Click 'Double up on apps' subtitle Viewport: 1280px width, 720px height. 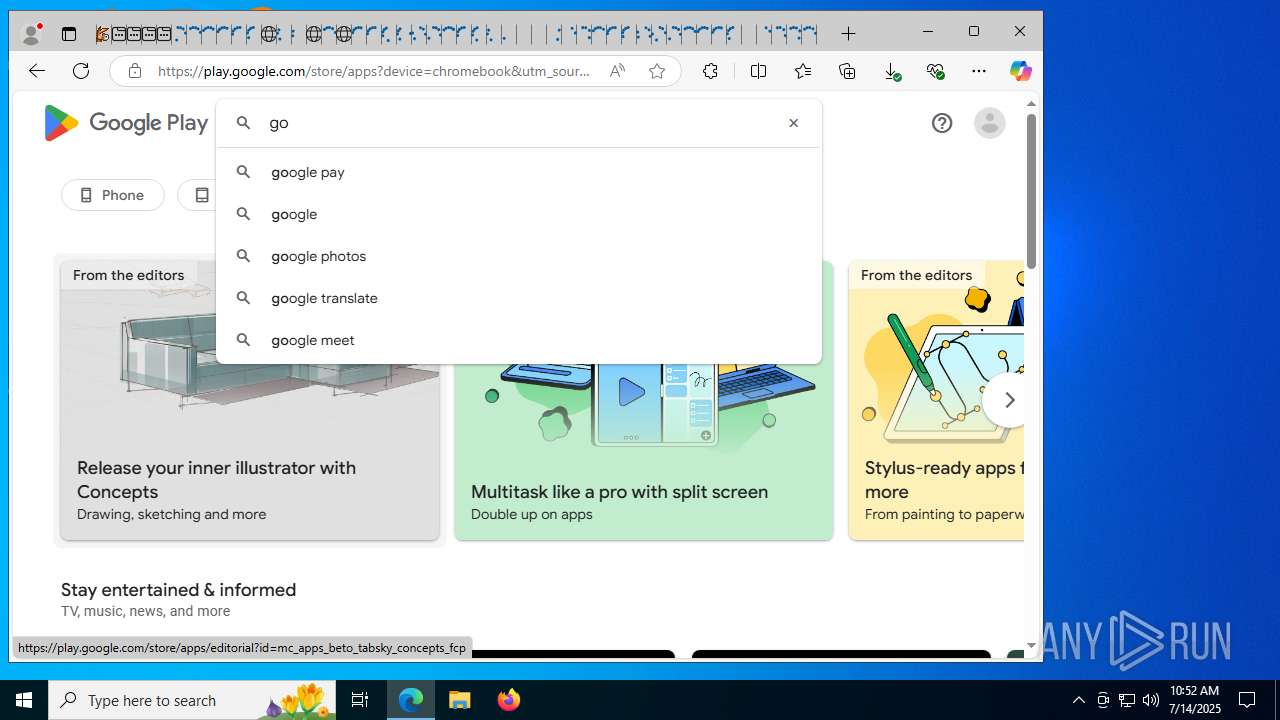tap(532, 514)
